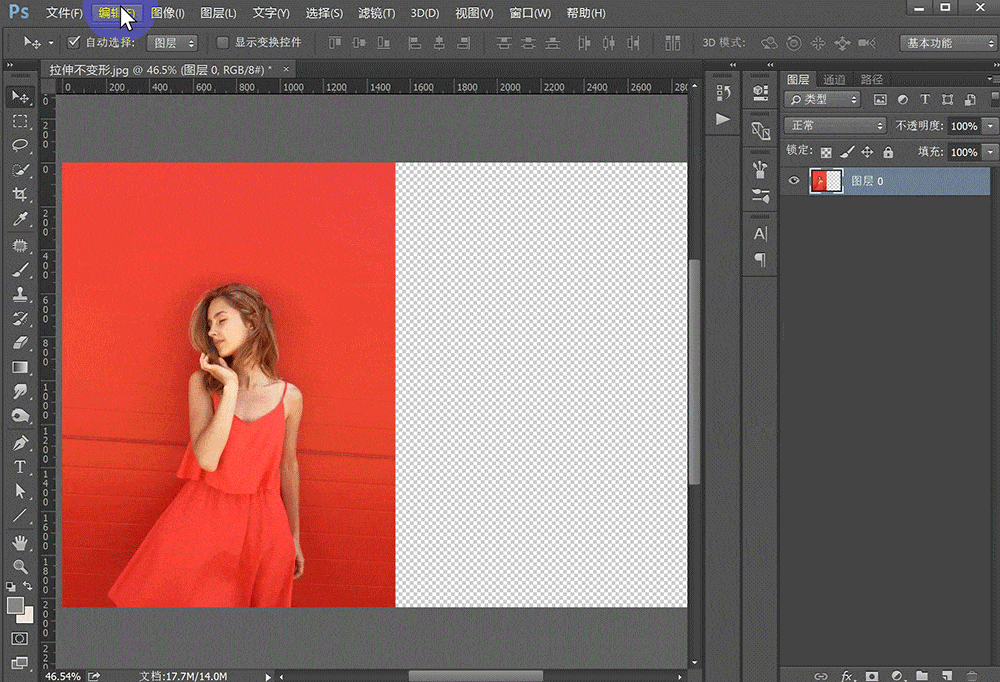Select the Zoom tool

(x=20, y=567)
